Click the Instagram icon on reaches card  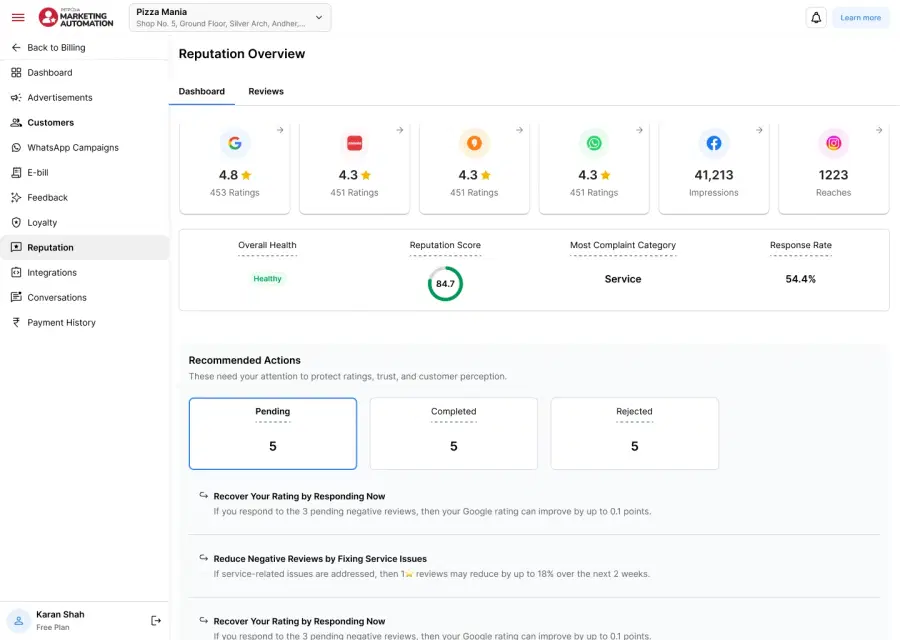(x=833, y=143)
